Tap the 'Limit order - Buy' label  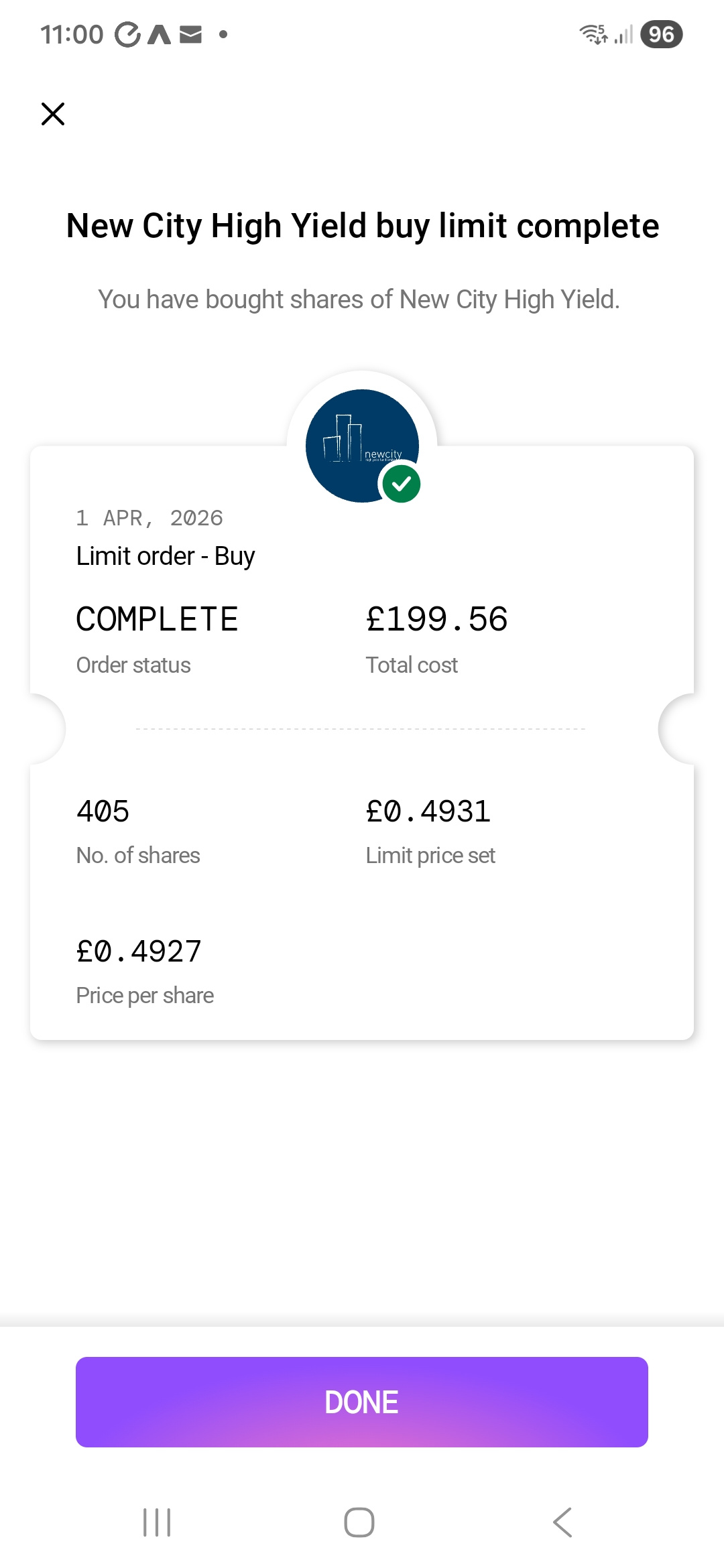click(166, 556)
